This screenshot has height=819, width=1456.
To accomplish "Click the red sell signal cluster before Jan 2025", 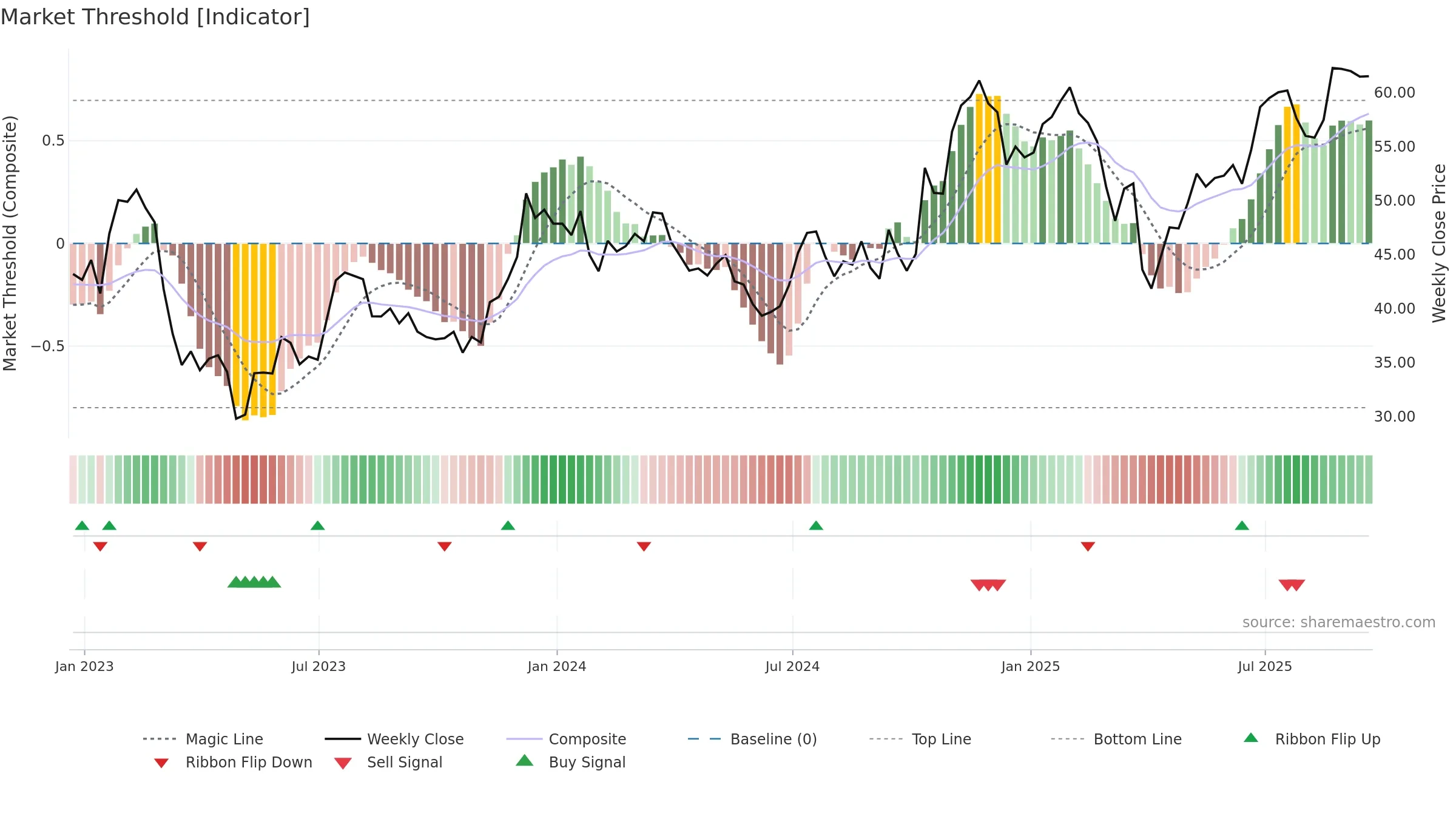I will click(x=988, y=585).
